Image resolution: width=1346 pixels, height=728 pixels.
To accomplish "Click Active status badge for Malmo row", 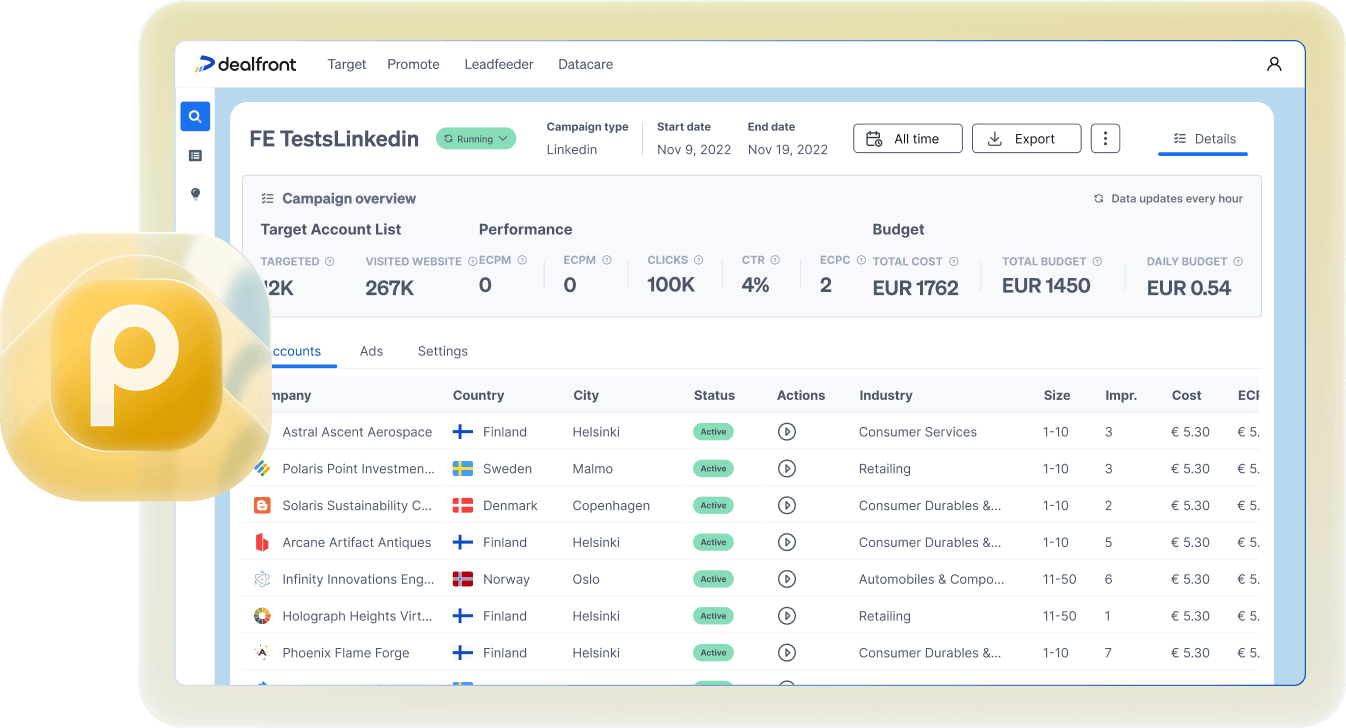I will pos(713,468).
